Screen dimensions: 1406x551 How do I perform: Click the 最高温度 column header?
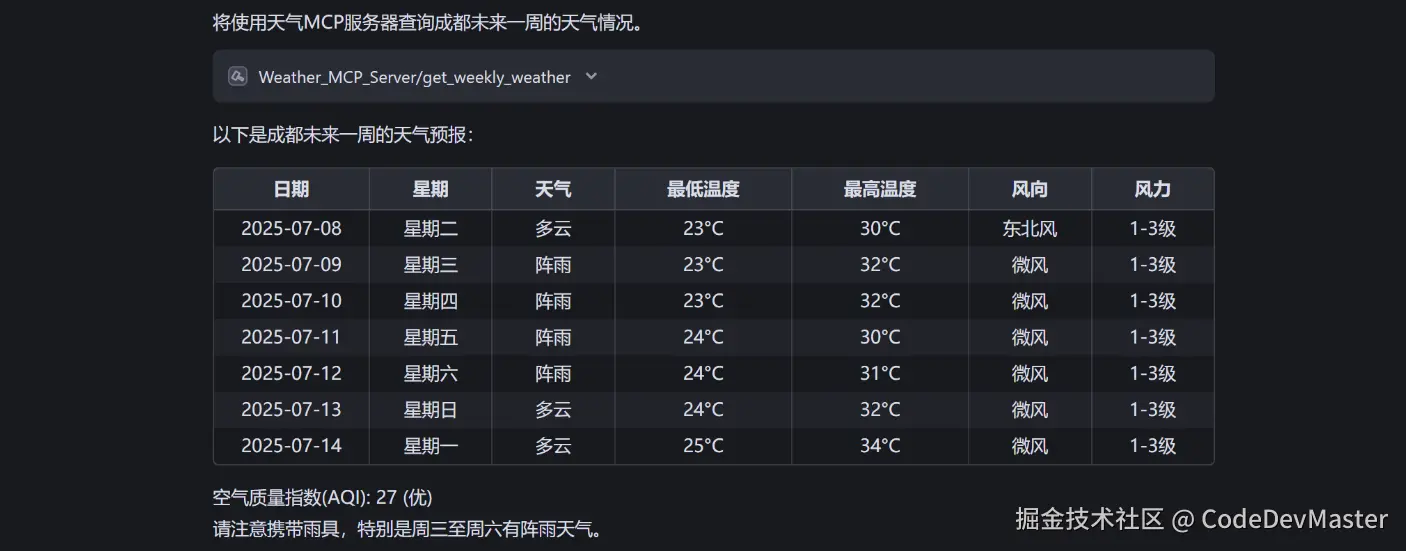(x=880, y=189)
